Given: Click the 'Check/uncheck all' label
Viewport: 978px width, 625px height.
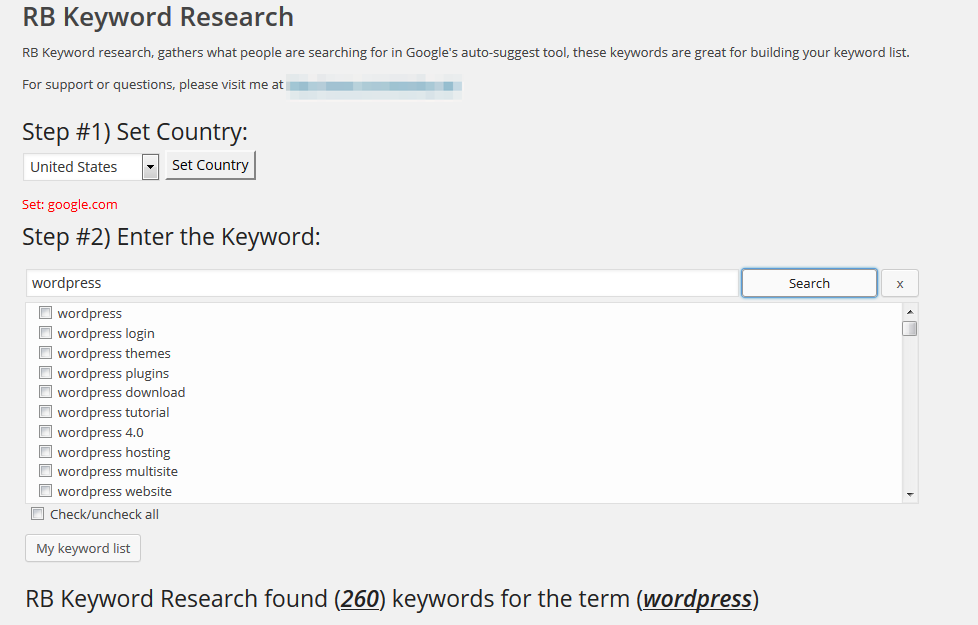Looking at the screenshot, I should 104,515.
